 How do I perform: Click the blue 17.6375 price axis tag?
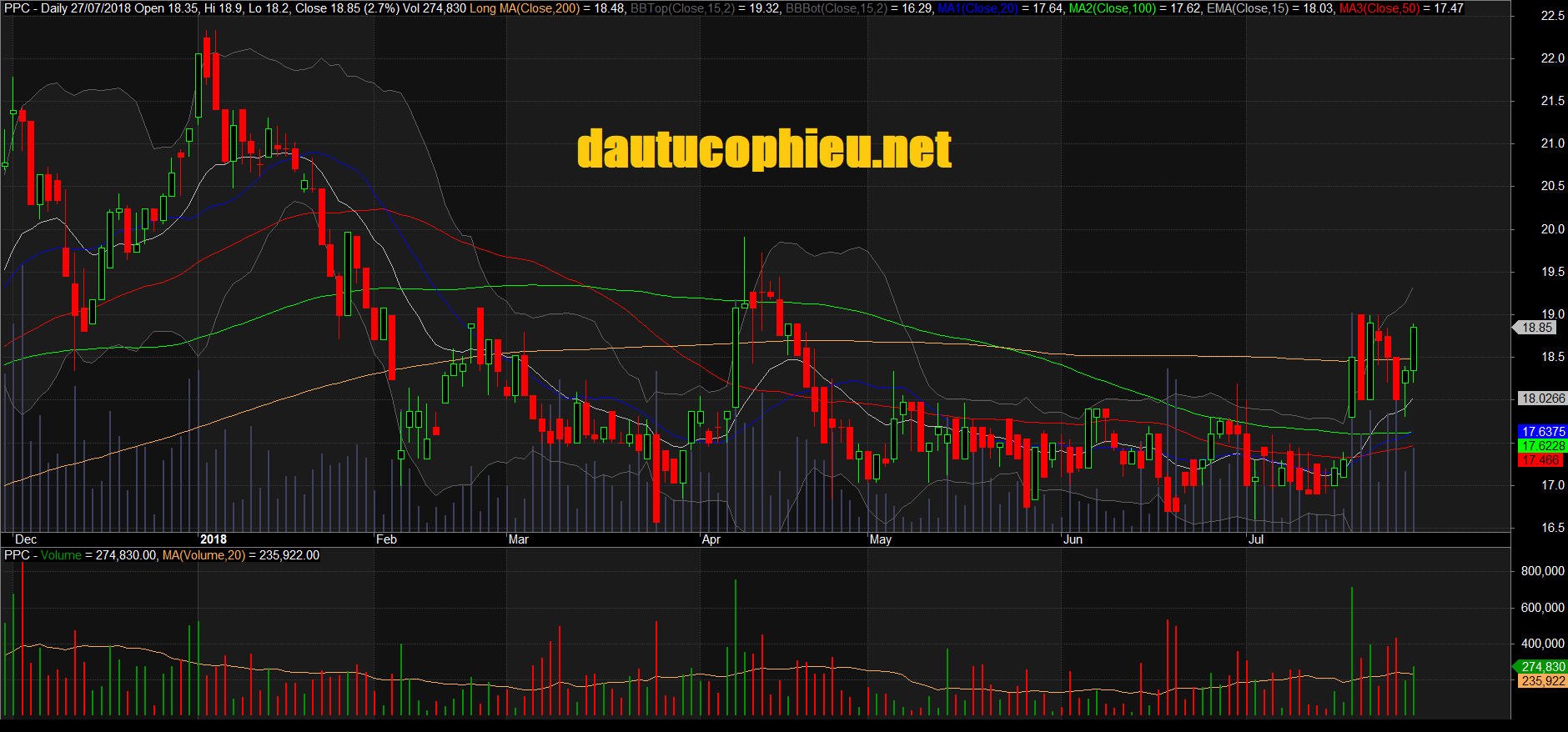point(1542,432)
